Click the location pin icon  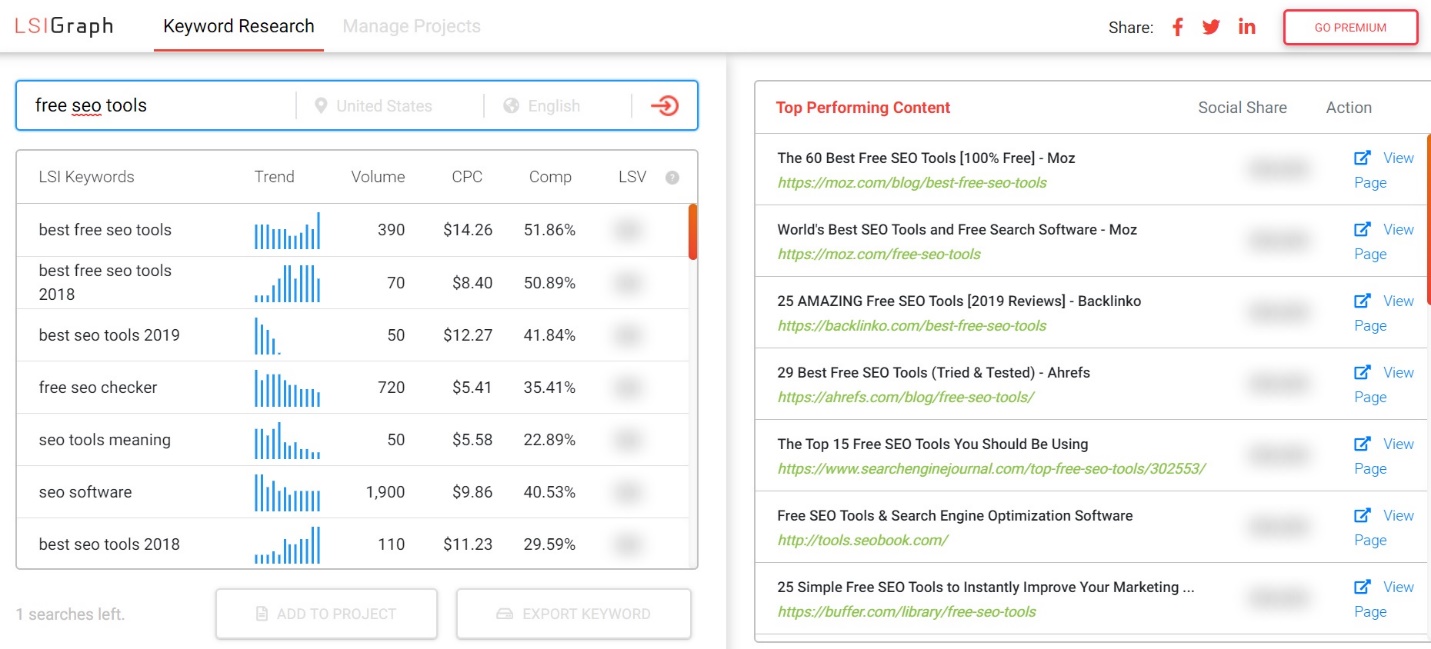[321, 106]
